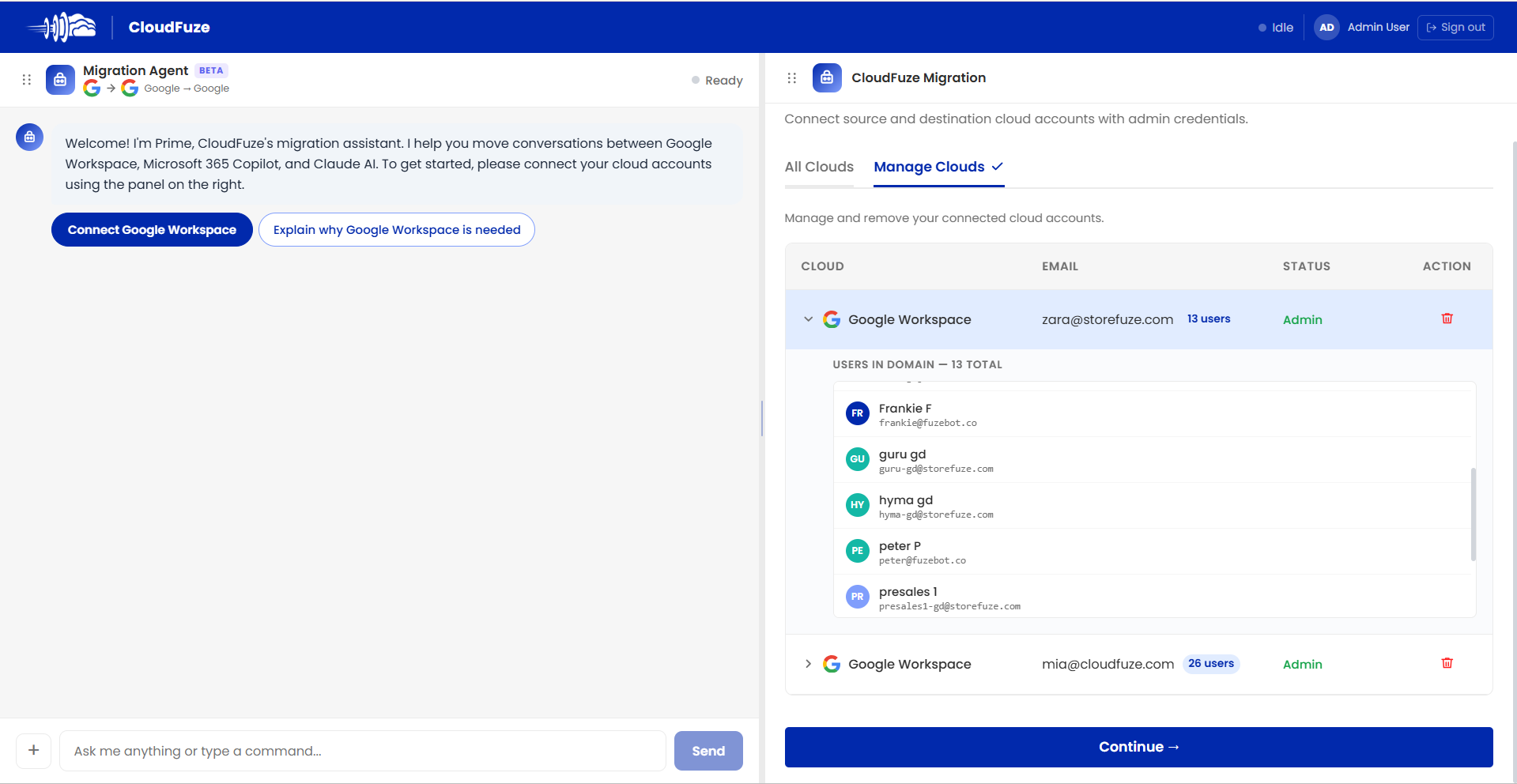Click Google logo in zara@storefuze.com row

[x=832, y=319]
